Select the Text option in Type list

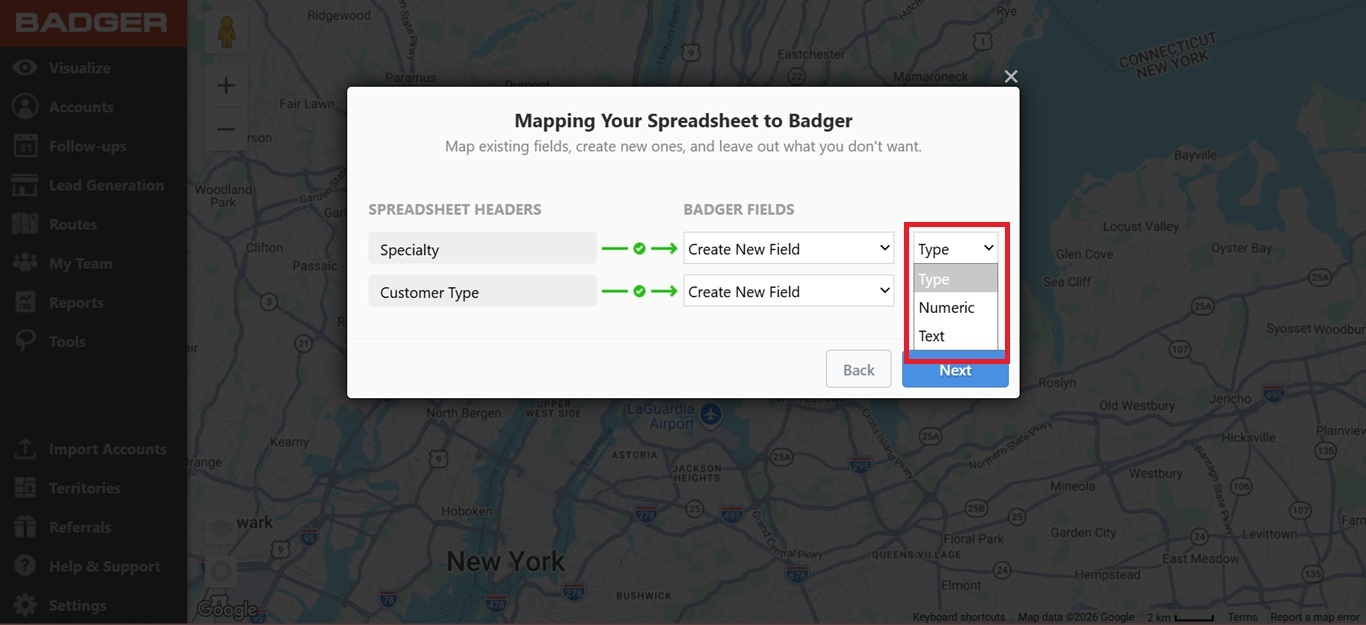coord(956,336)
